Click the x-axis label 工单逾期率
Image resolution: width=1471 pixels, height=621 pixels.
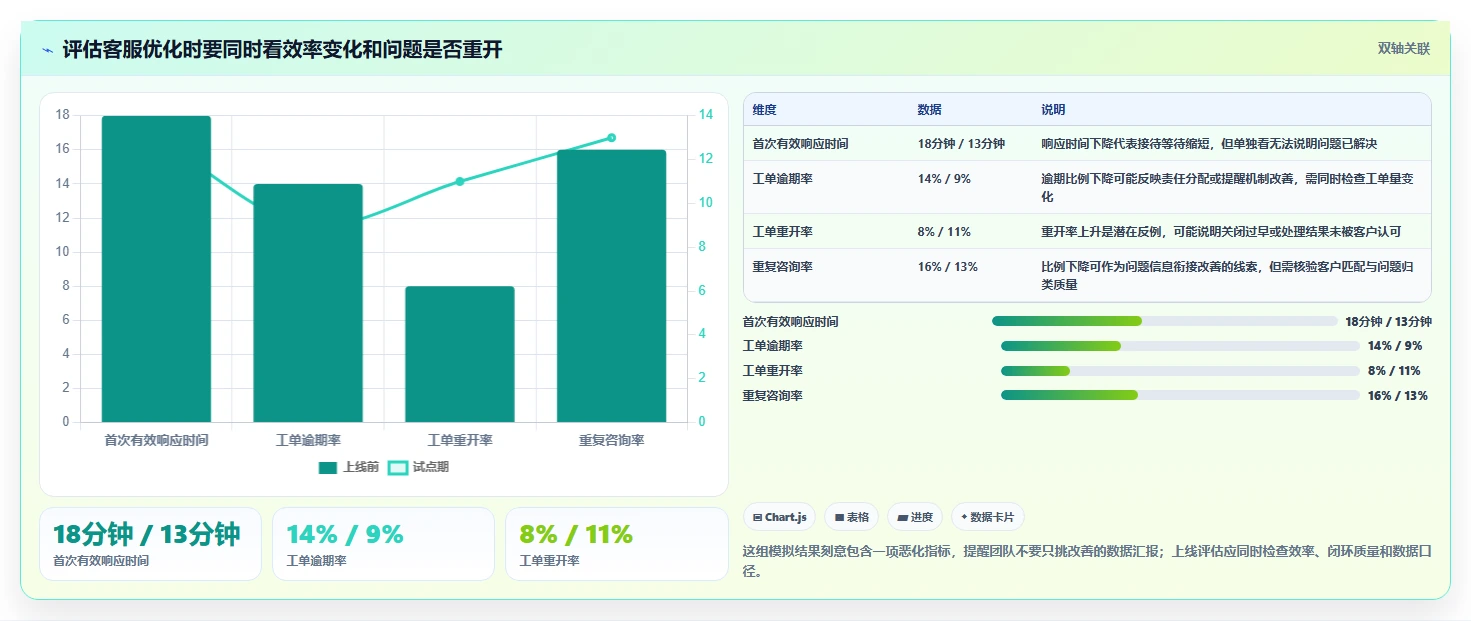[308, 440]
